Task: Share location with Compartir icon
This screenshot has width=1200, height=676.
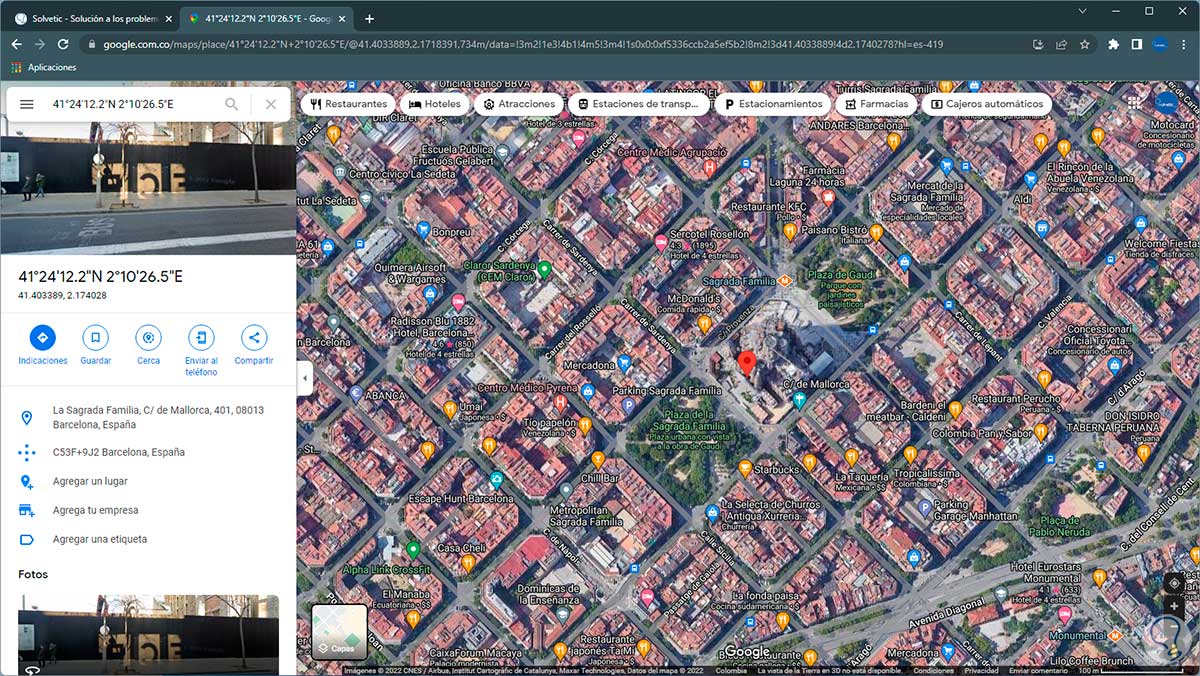Action: tap(254, 337)
